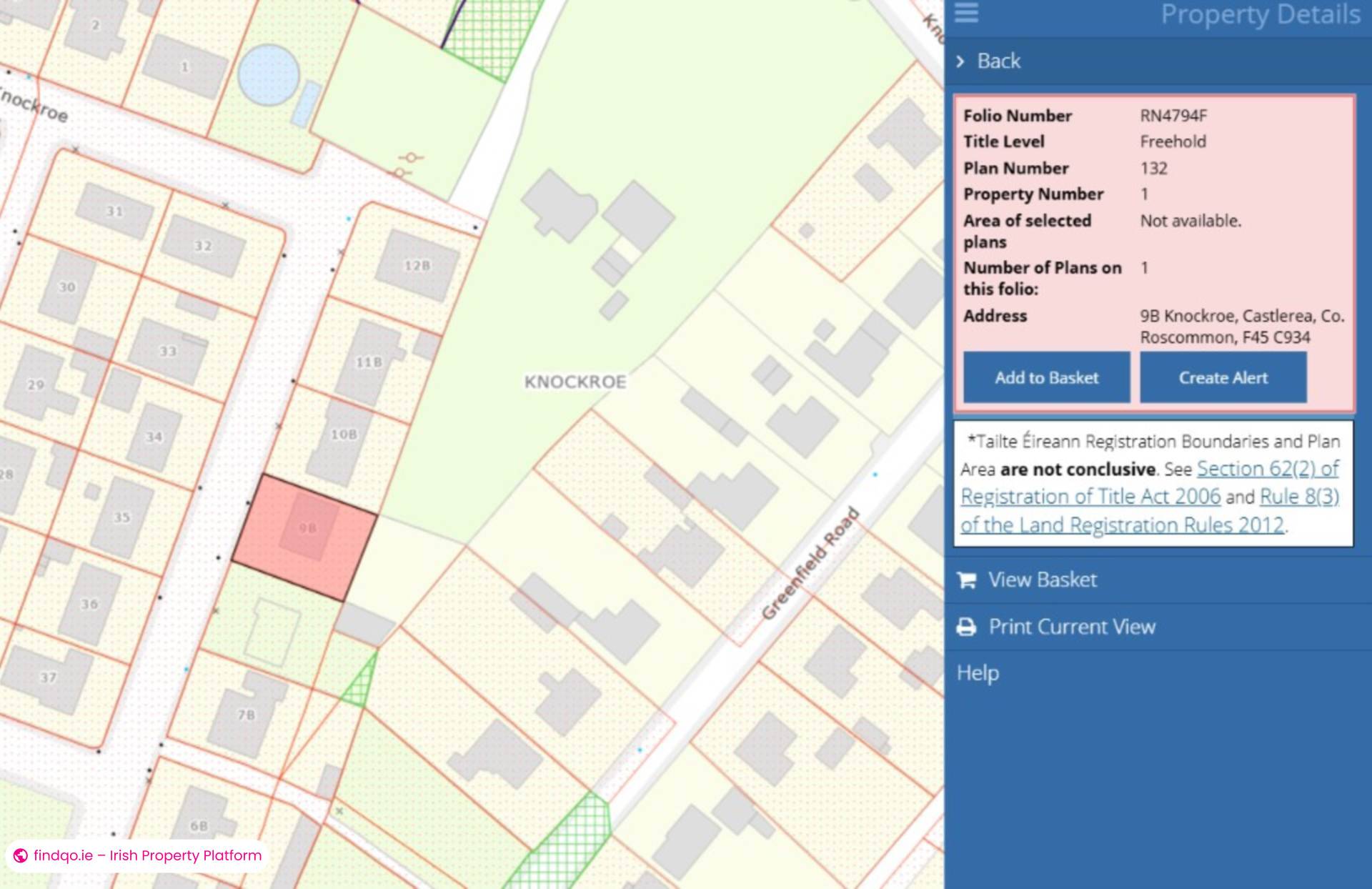The image size is (1372, 889).
Task: Click the Property Details header title
Action: tap(1261, 14)
